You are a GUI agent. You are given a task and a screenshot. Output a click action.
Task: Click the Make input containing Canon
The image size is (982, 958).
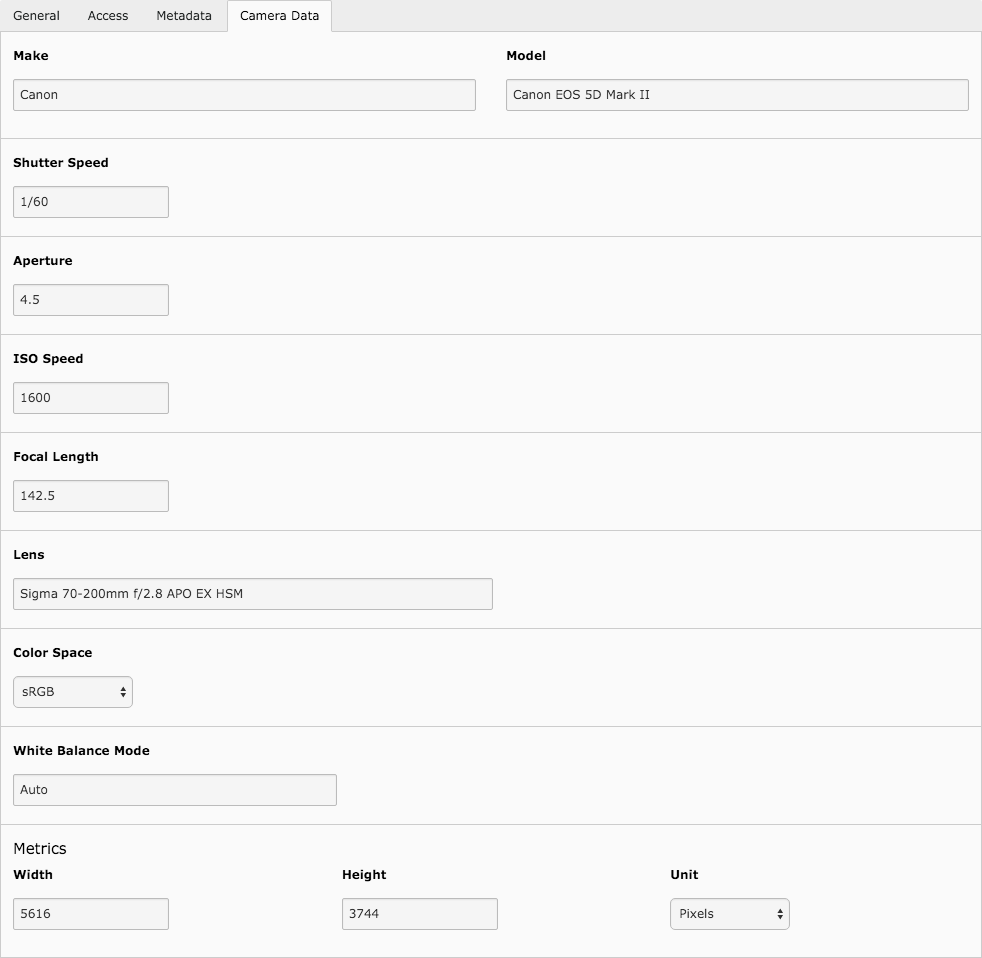pos(244,95)
